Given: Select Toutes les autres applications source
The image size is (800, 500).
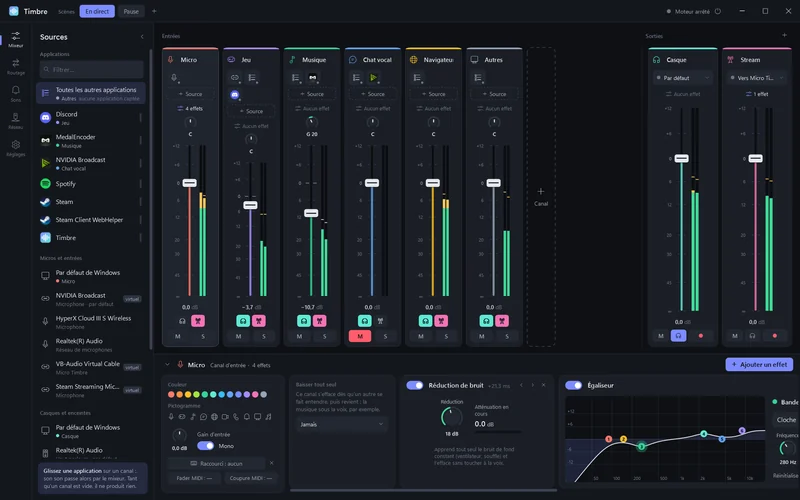Looking at the screenshot, I should click(x=91, y=93).
